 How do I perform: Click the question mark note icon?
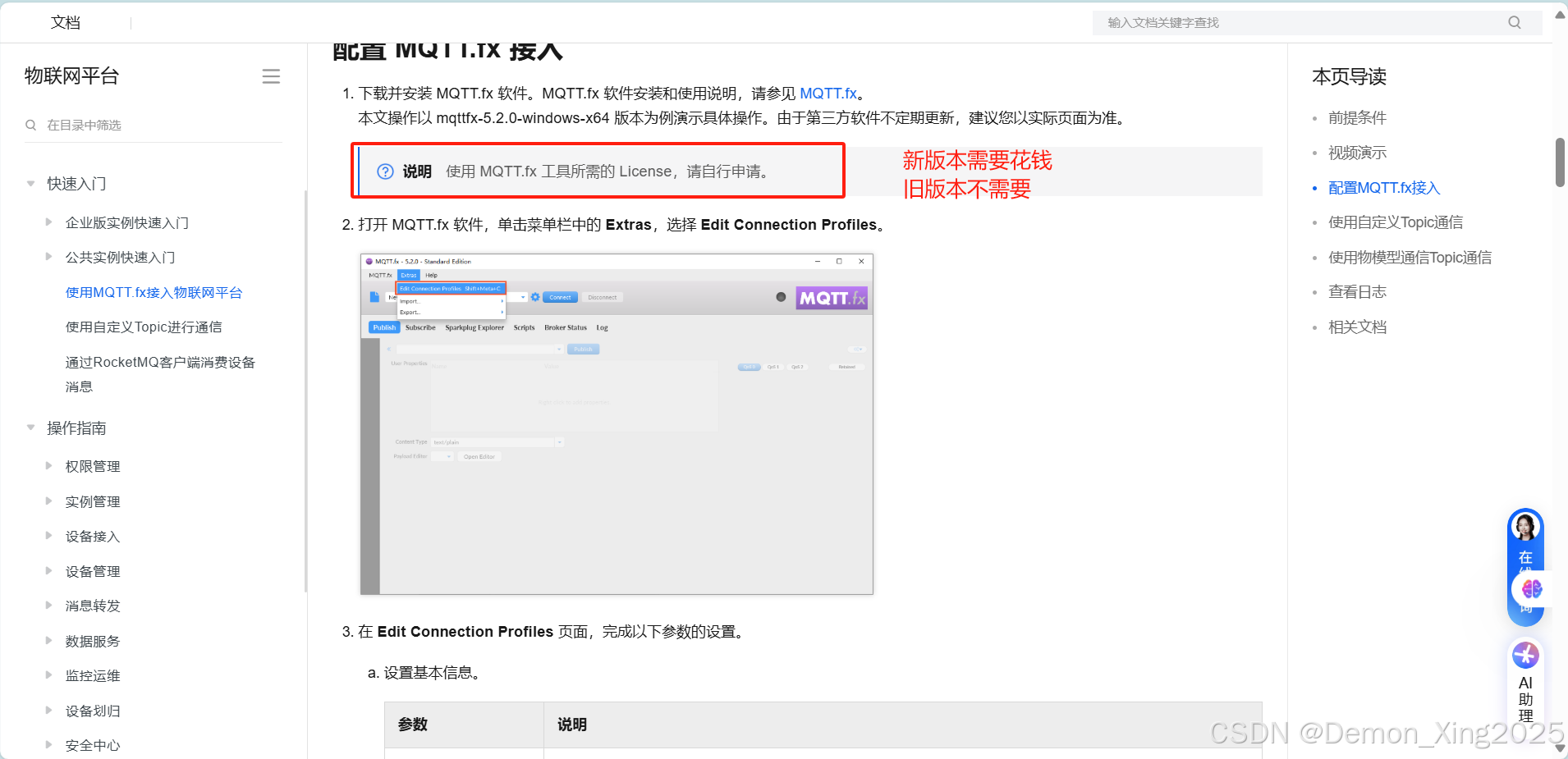coord(385,171)
